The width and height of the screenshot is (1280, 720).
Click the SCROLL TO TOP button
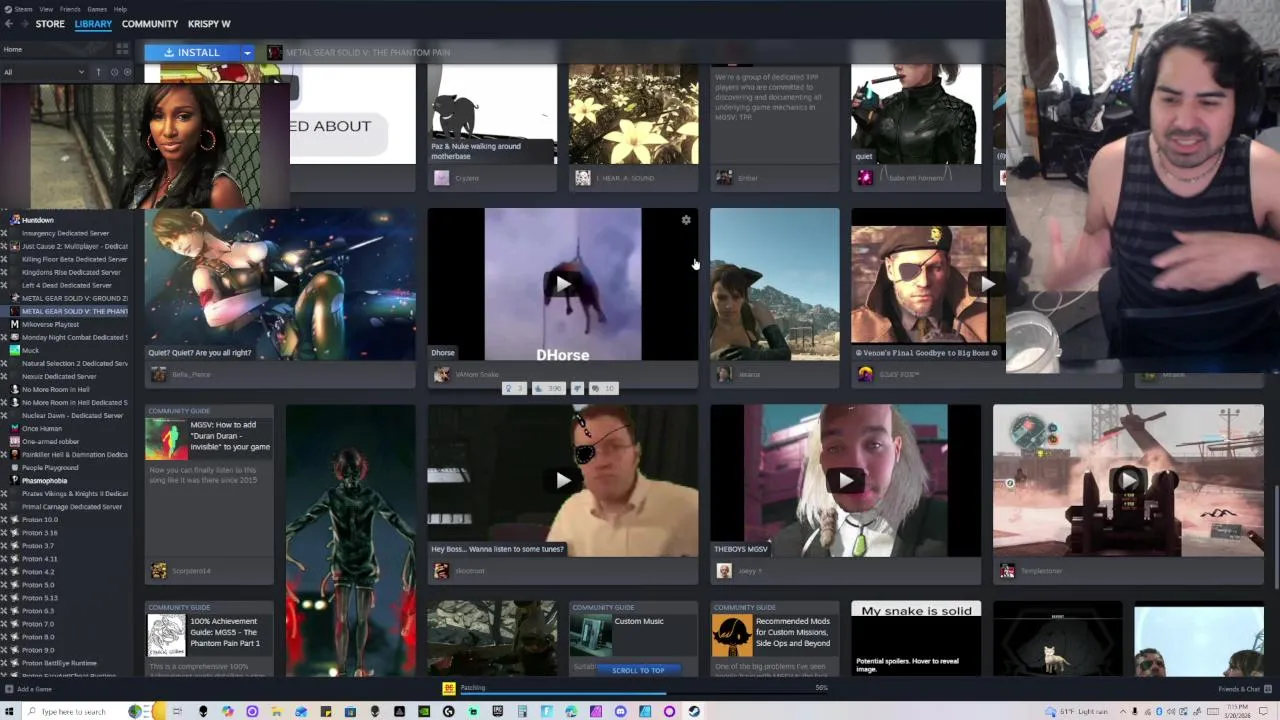[638, 670]
